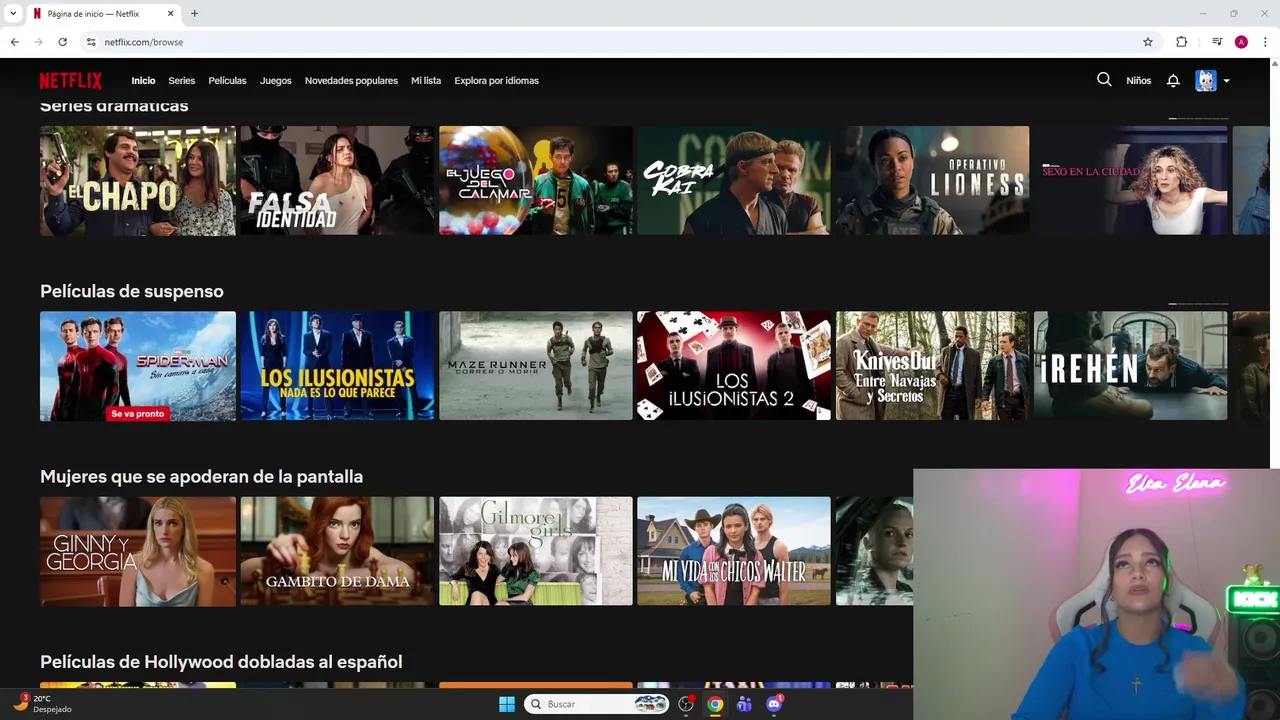
Task: Open the notifications bell
Action: 1173,81
